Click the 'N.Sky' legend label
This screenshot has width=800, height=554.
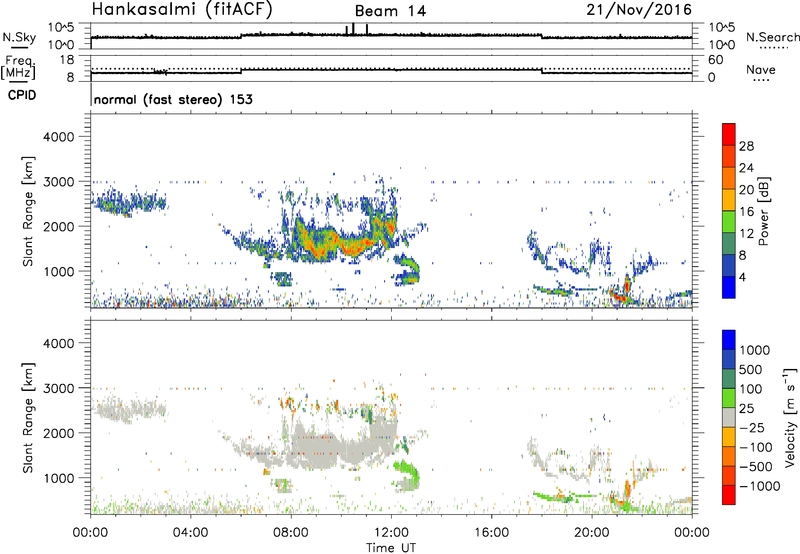19,37
